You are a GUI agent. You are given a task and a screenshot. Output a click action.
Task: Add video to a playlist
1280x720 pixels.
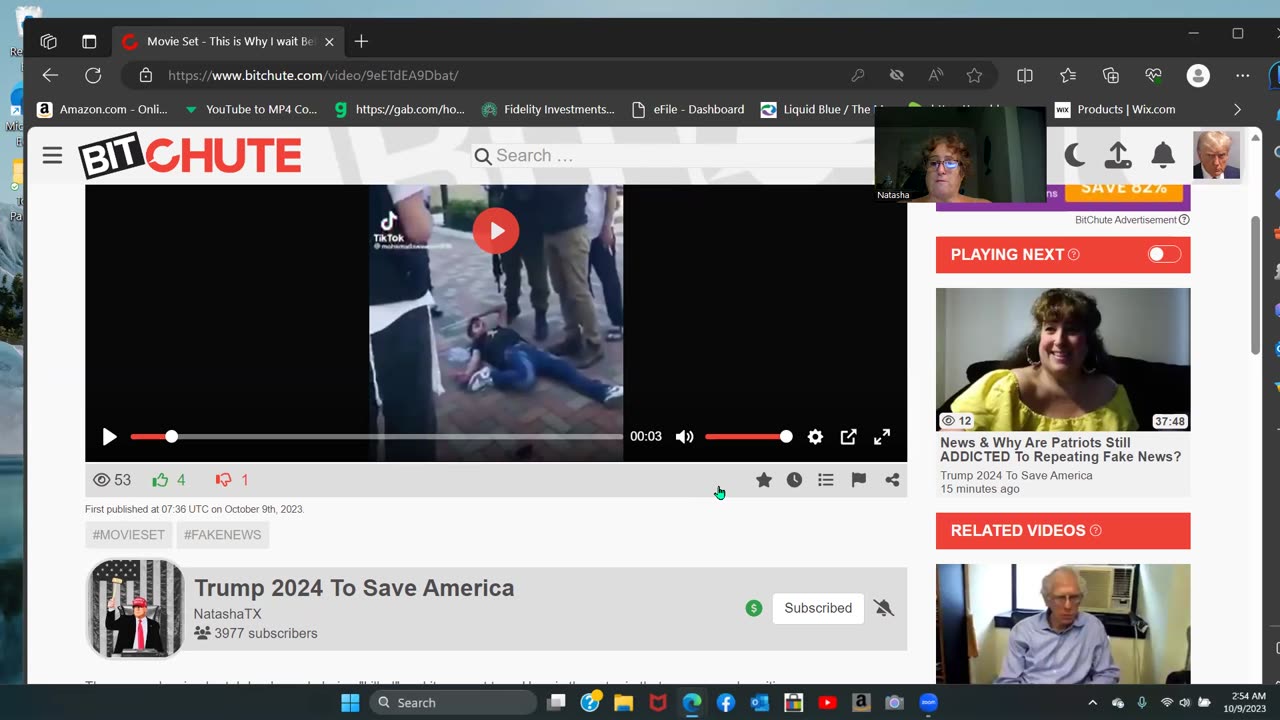coord(826,480)
